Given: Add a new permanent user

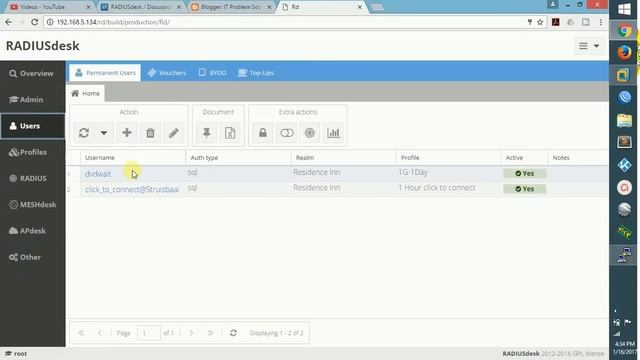Looking at the screenshot, I should [x=127, y=133].
